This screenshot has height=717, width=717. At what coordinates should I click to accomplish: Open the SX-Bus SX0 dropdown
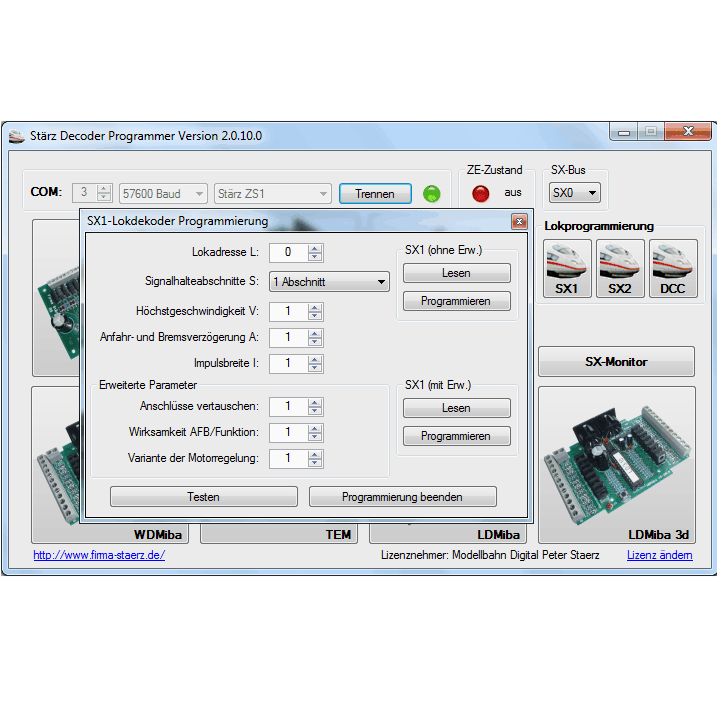(574, 193)
